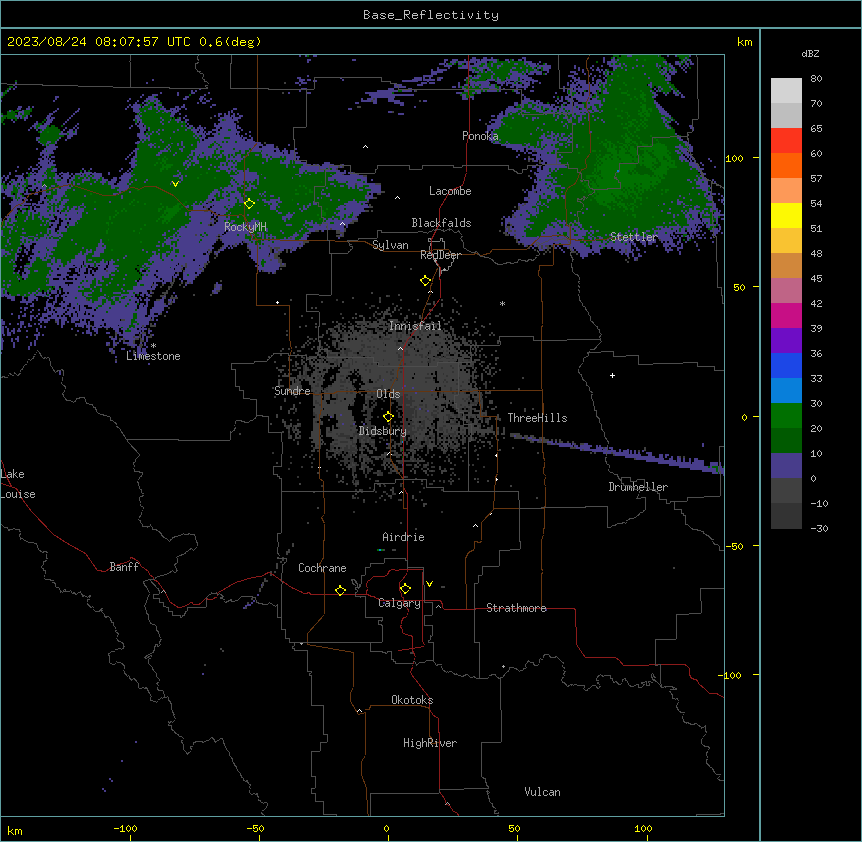The height and width of the screenshot is (842, 862).
Task: Click the Innisfail town label
Action: (415, 326)
